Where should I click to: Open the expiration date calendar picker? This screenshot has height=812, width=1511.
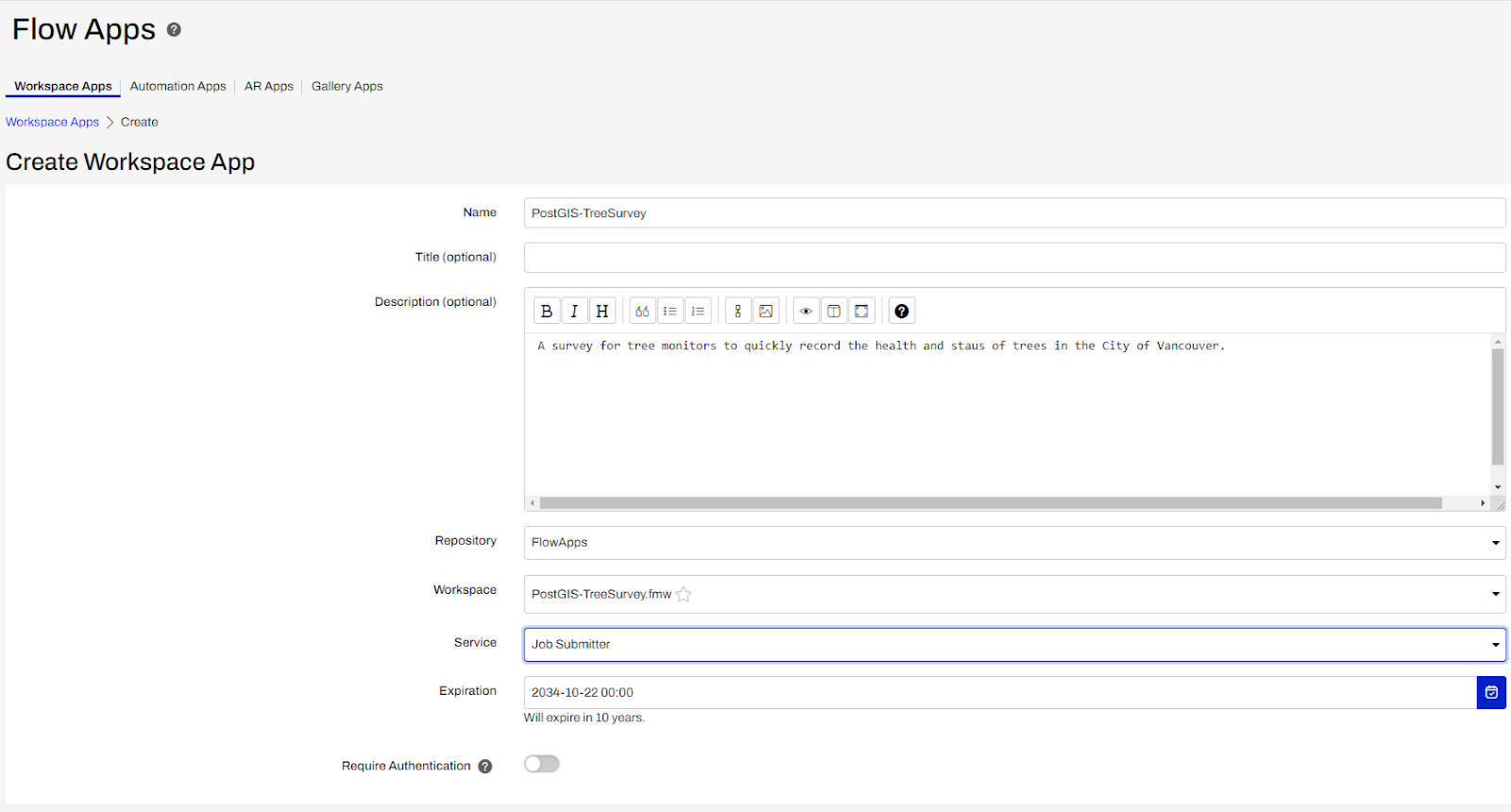click(x=1491, y=692)
